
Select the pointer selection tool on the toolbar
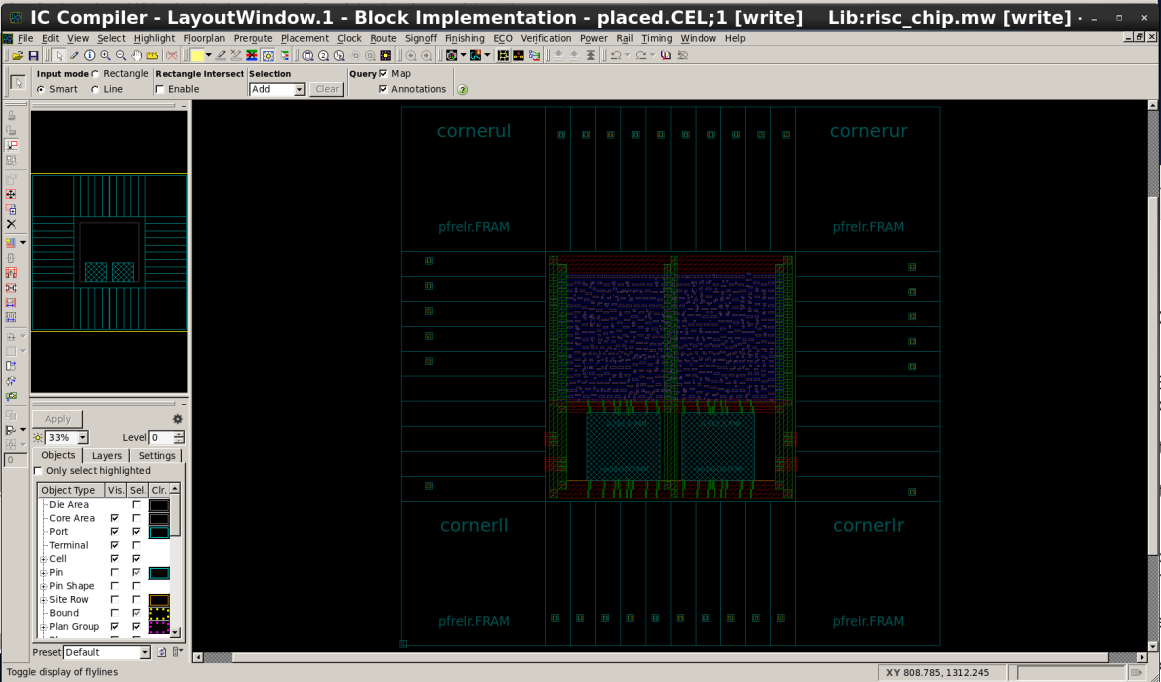click(x=59, y=56)
